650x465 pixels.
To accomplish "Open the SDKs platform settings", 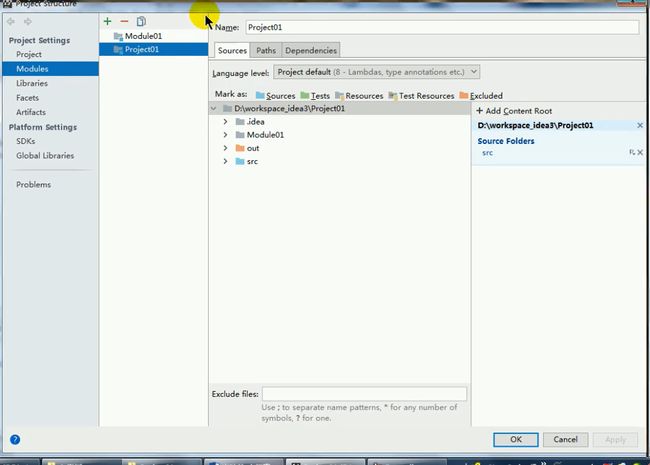I will coord(25,141).
